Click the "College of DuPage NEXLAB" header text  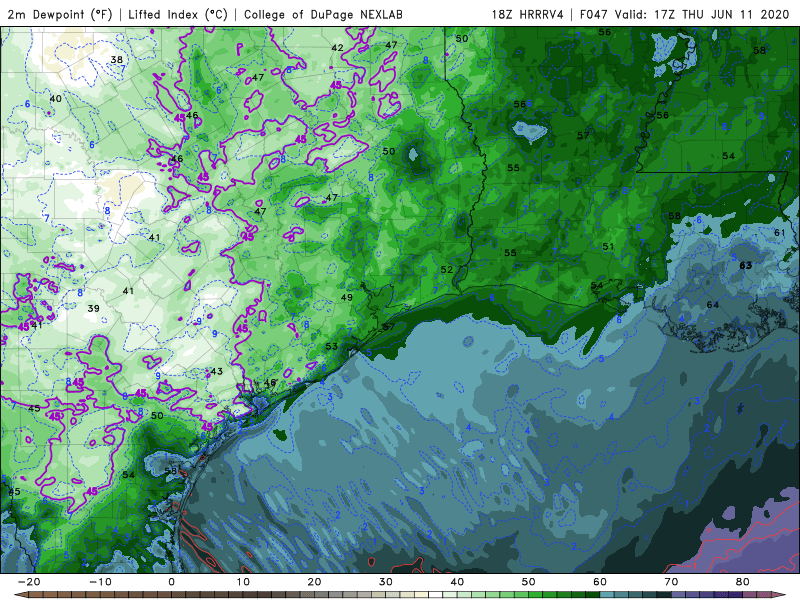[323, 14]
